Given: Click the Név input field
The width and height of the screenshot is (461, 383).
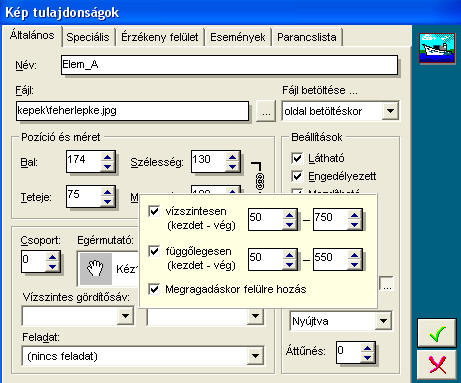Looking at the screenshot, I should (229, 65).
